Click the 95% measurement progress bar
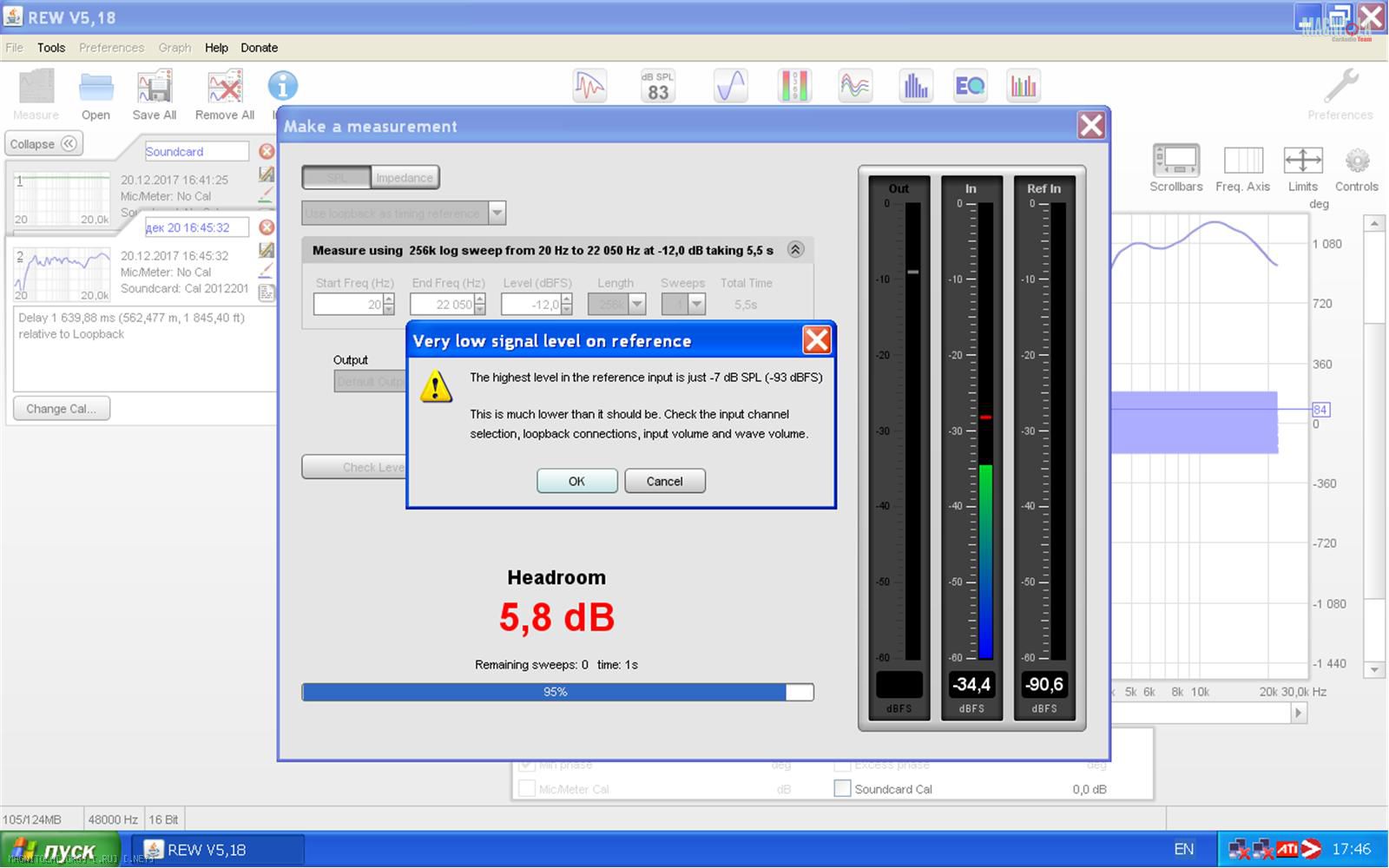The image size is (1389, 868). pyautogui.click(x=557, y=692)
